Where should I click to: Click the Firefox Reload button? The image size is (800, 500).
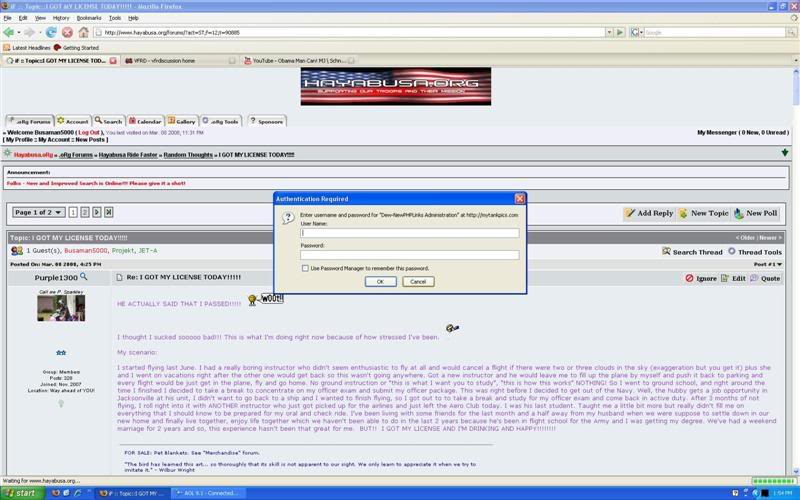coord(51,32)
